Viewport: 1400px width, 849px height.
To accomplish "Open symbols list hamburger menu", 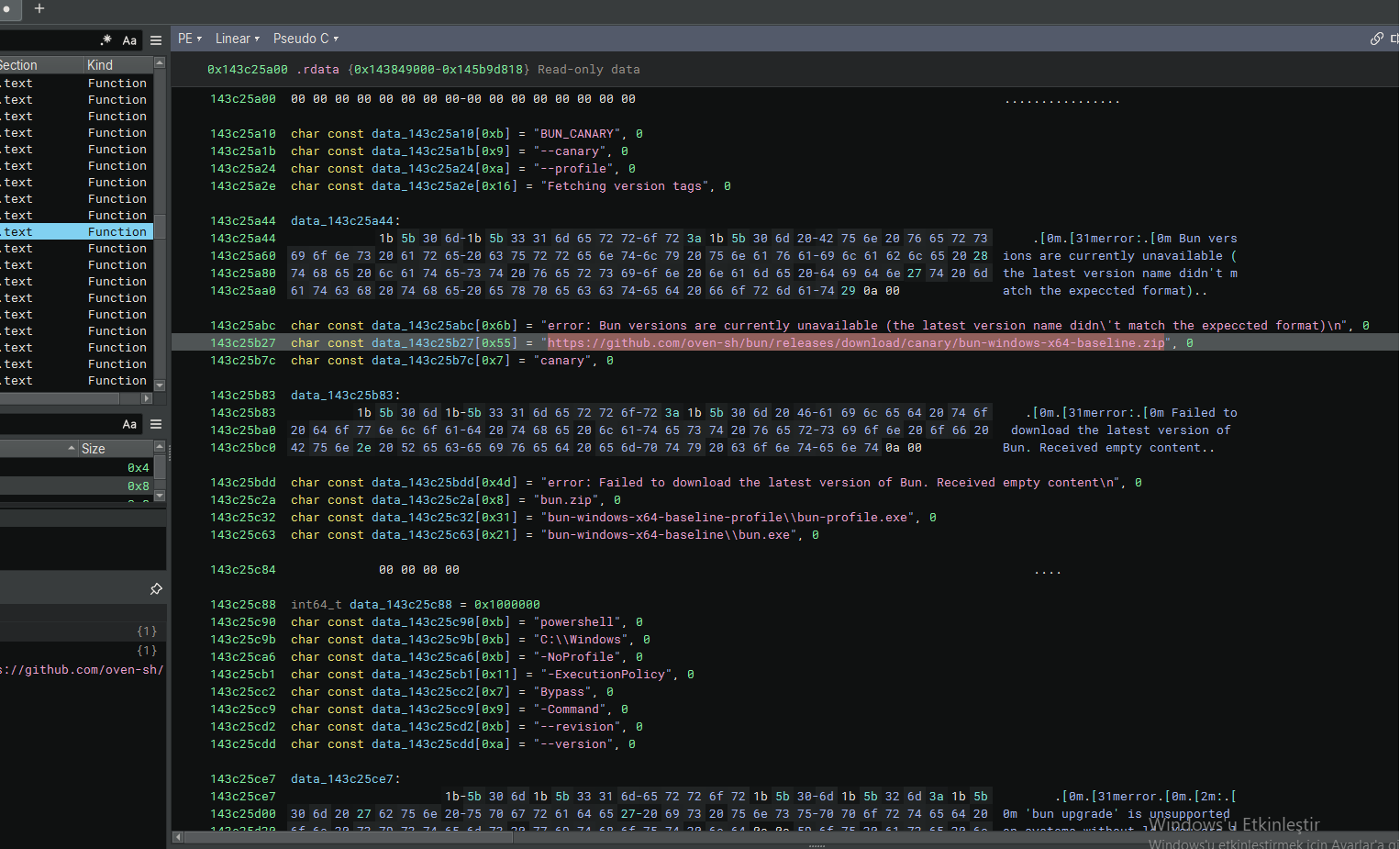I will (x=156, y=40).
